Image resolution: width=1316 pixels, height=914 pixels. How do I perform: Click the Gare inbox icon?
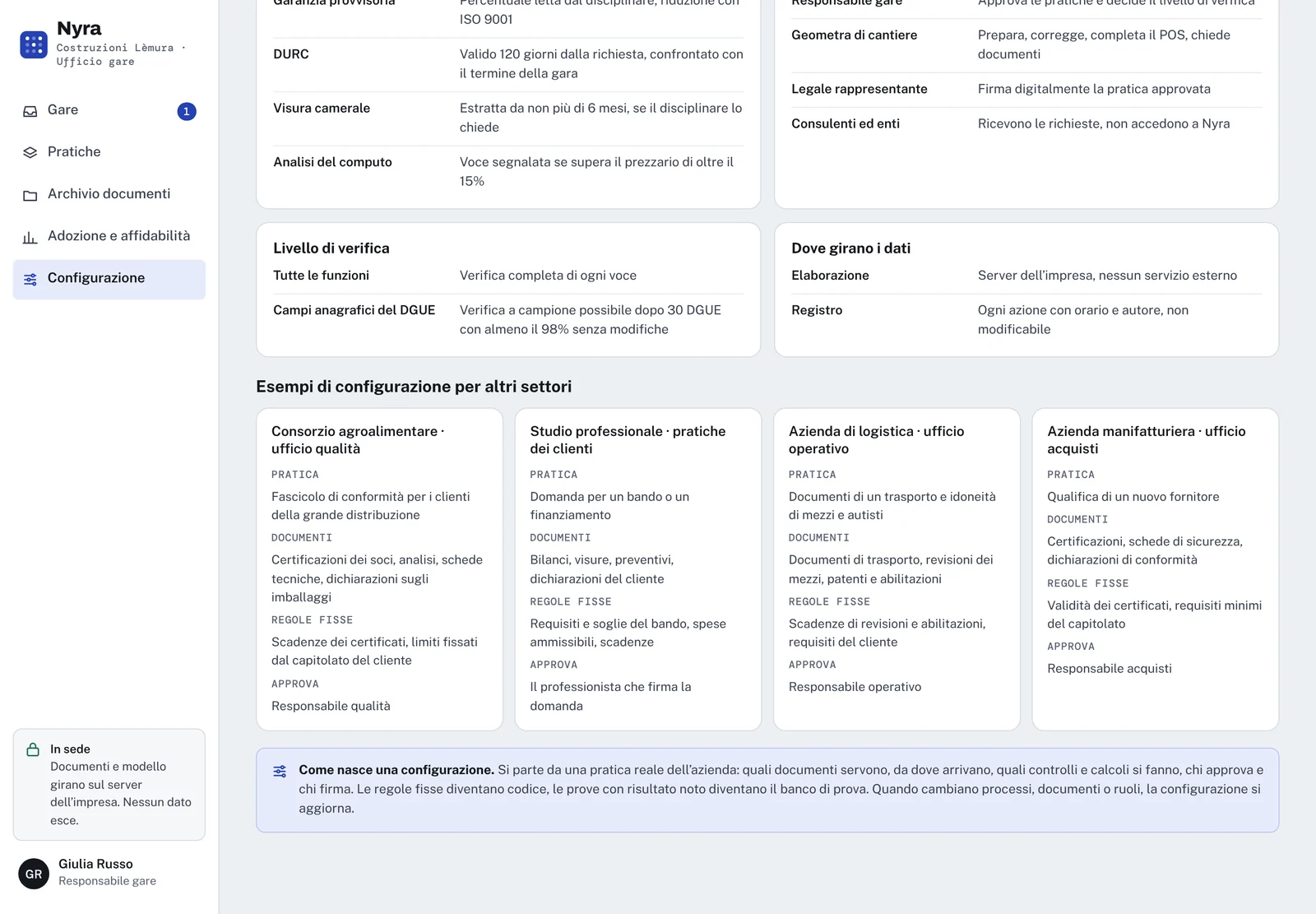[x=30, y=111]
